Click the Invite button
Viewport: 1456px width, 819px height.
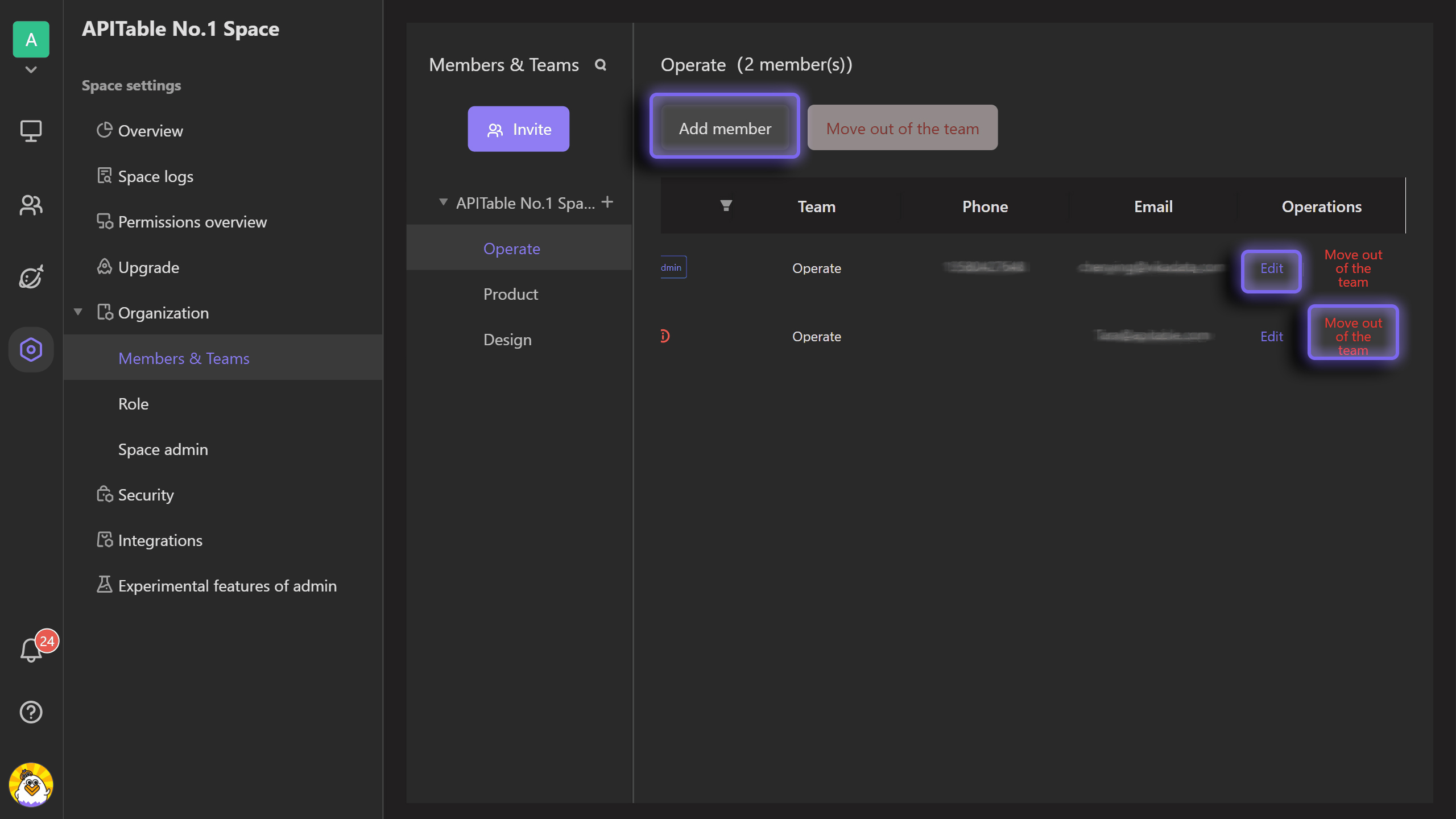518,129
